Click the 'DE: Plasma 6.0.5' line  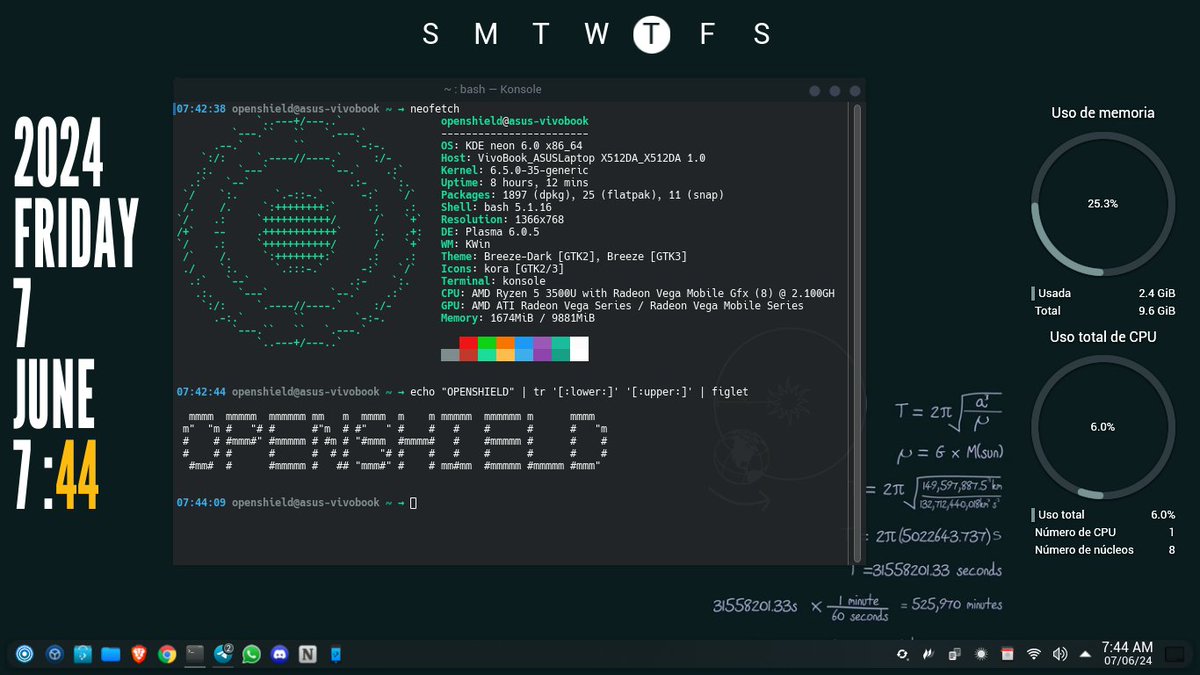click(490, 232)
